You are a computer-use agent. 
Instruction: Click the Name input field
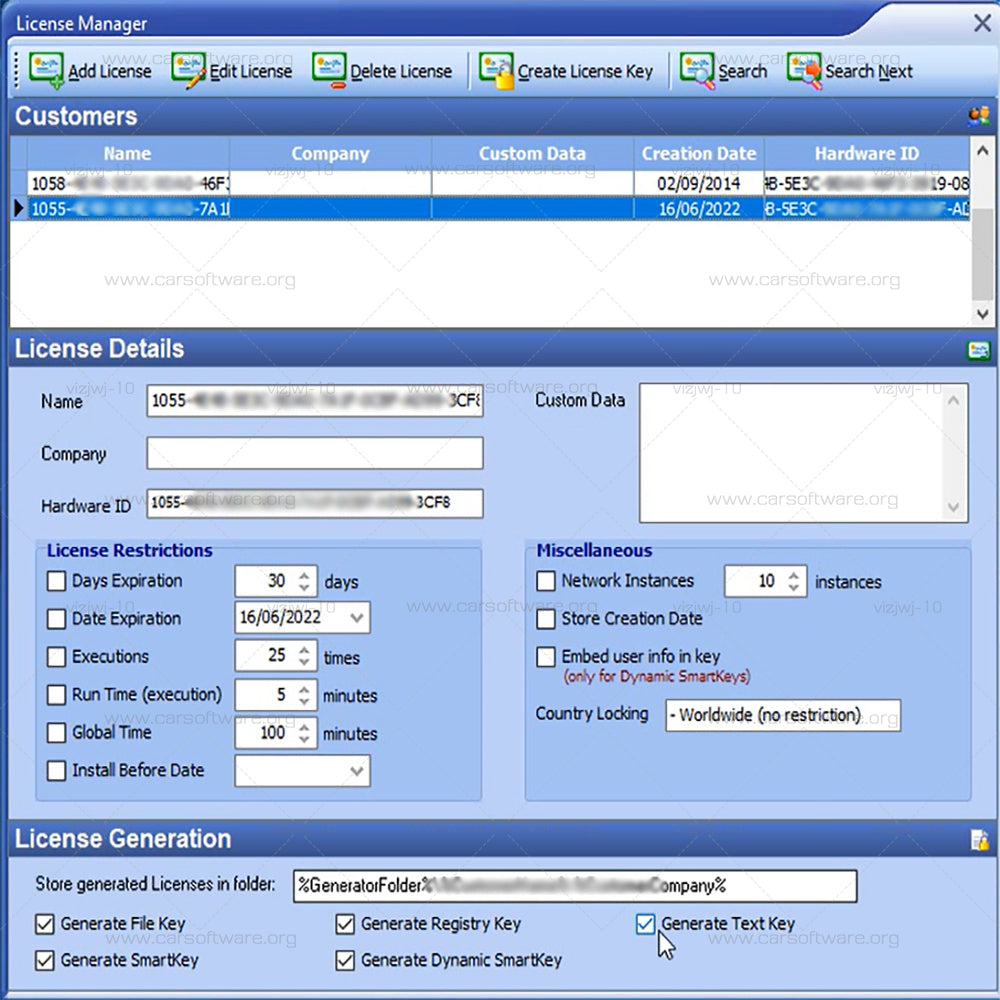coord(315,401)
